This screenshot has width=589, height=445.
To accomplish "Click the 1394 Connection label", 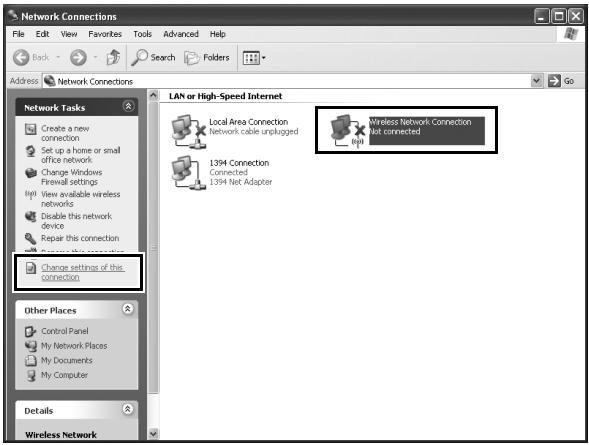I will pos(239,163).
